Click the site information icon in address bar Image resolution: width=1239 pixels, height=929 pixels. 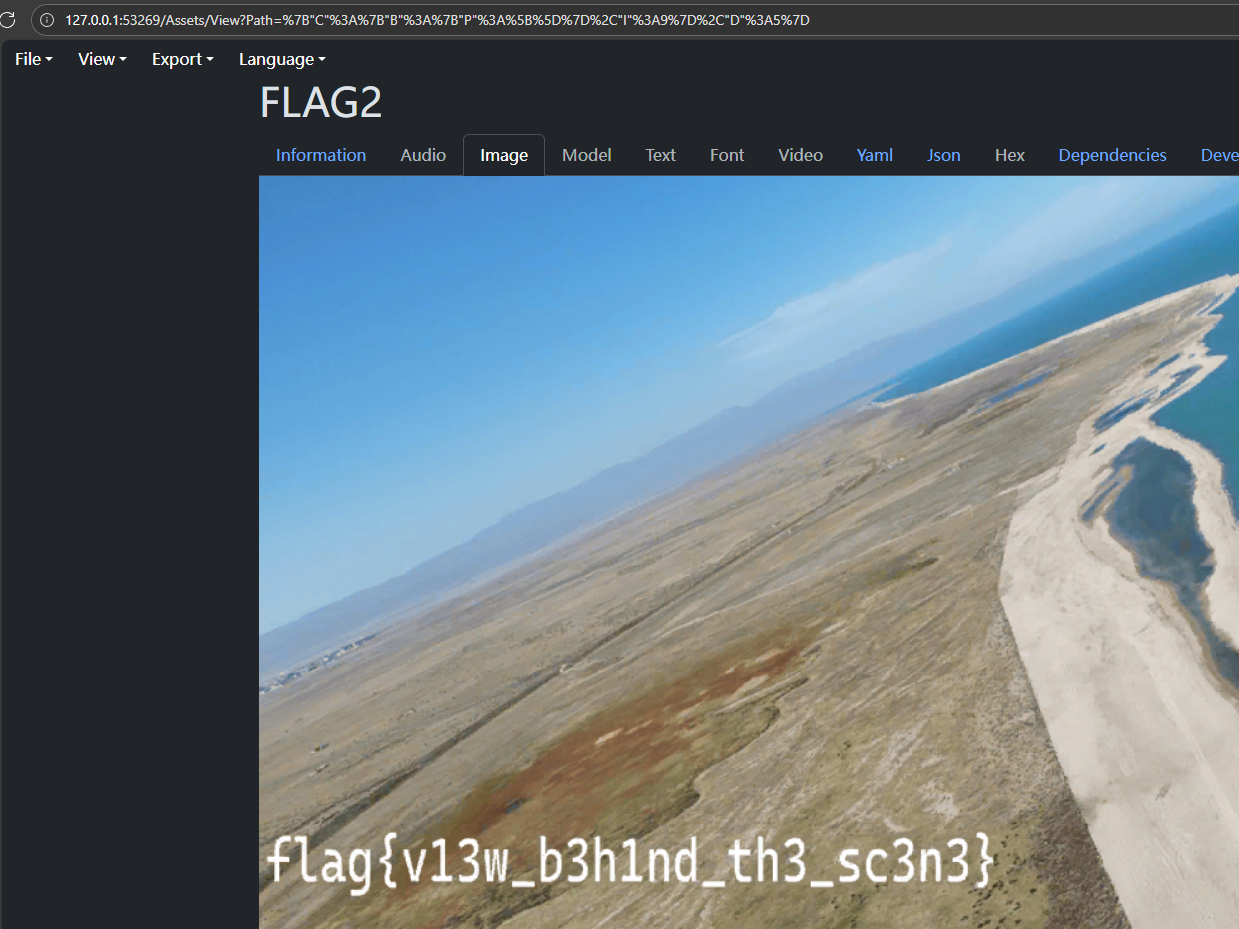coord(47,20)
